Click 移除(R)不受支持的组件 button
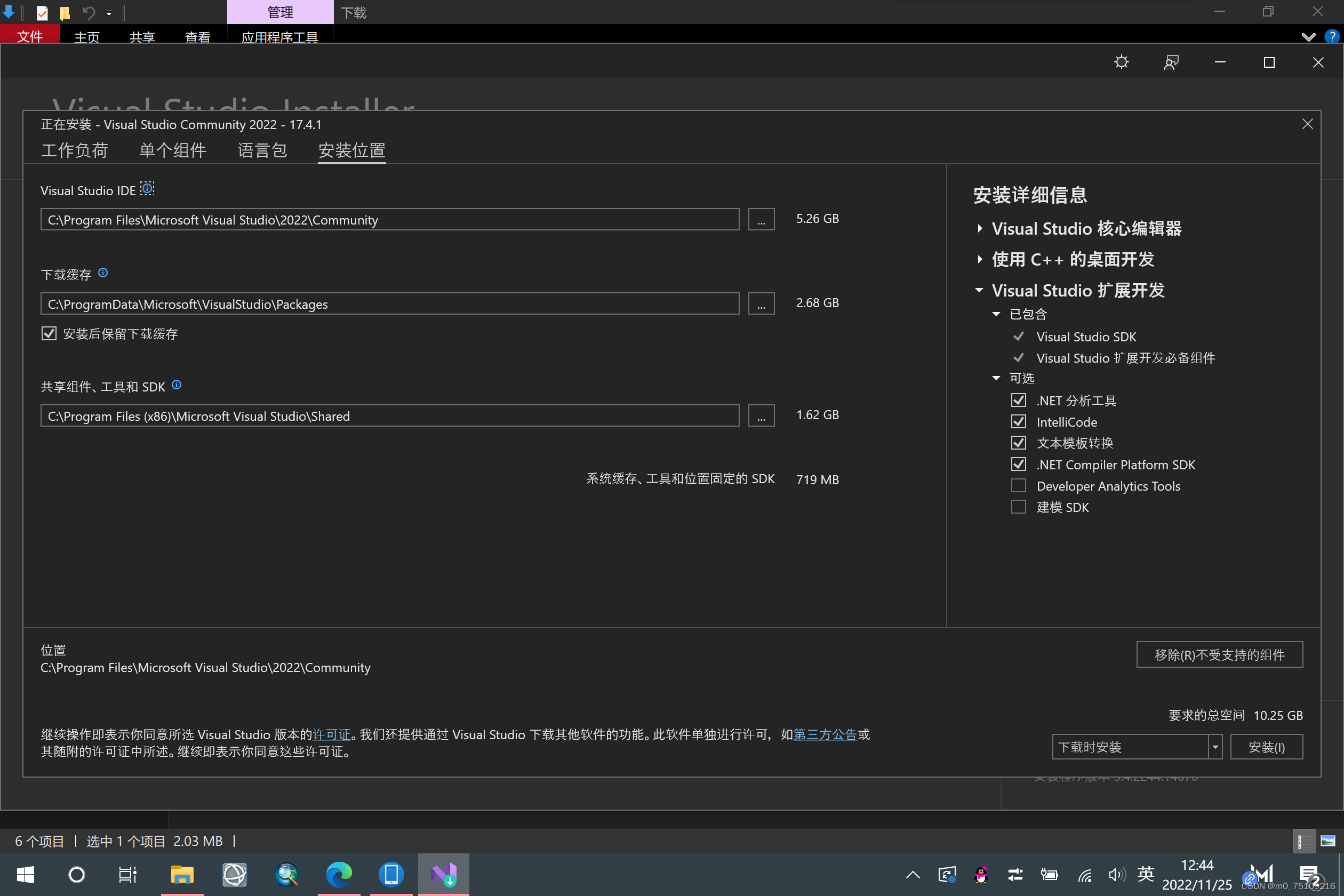The width and height of the screenshot is (1344, 896). click(x=1220, y=654)
